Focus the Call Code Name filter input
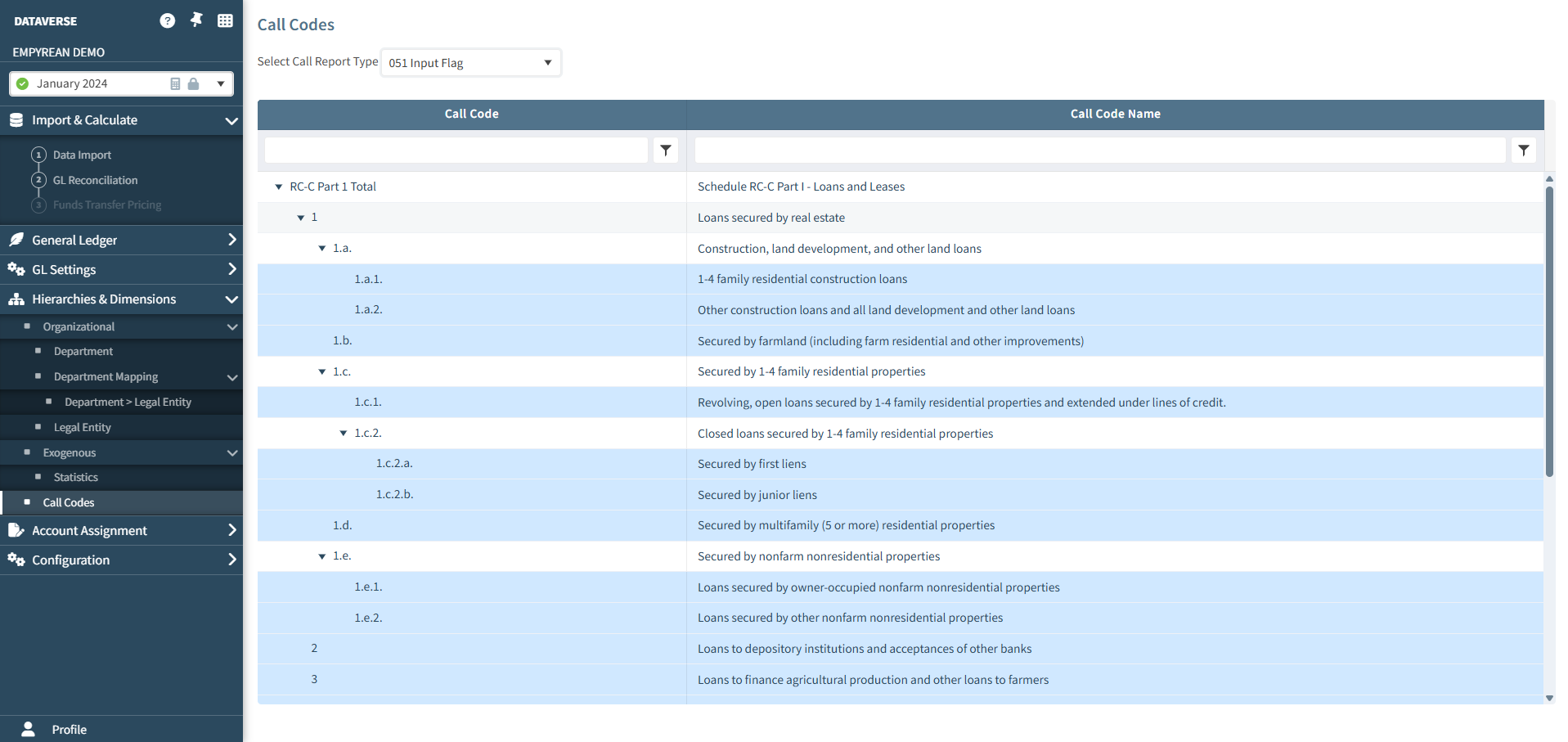 click(x=1100, y=150)
